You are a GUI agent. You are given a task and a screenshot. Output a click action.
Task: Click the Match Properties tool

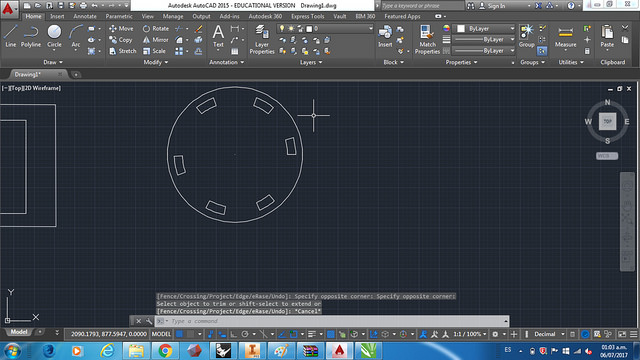coord(427,39)
